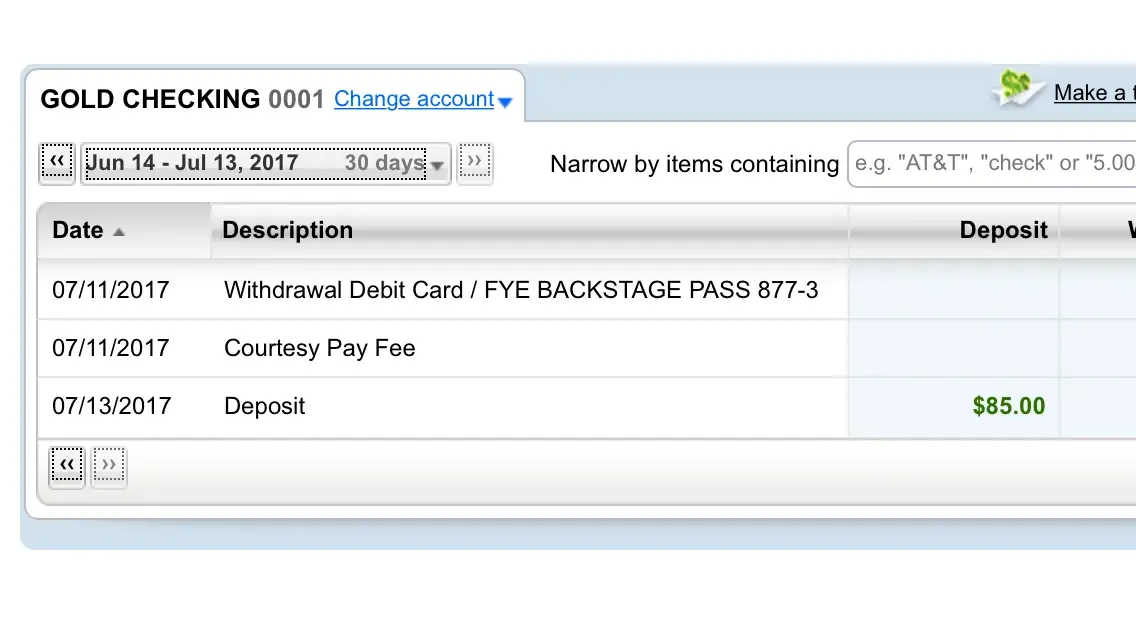Click the green dollar money transfer icon
The width and height of the screenshot is (1136, 640).
[1017, 88]
